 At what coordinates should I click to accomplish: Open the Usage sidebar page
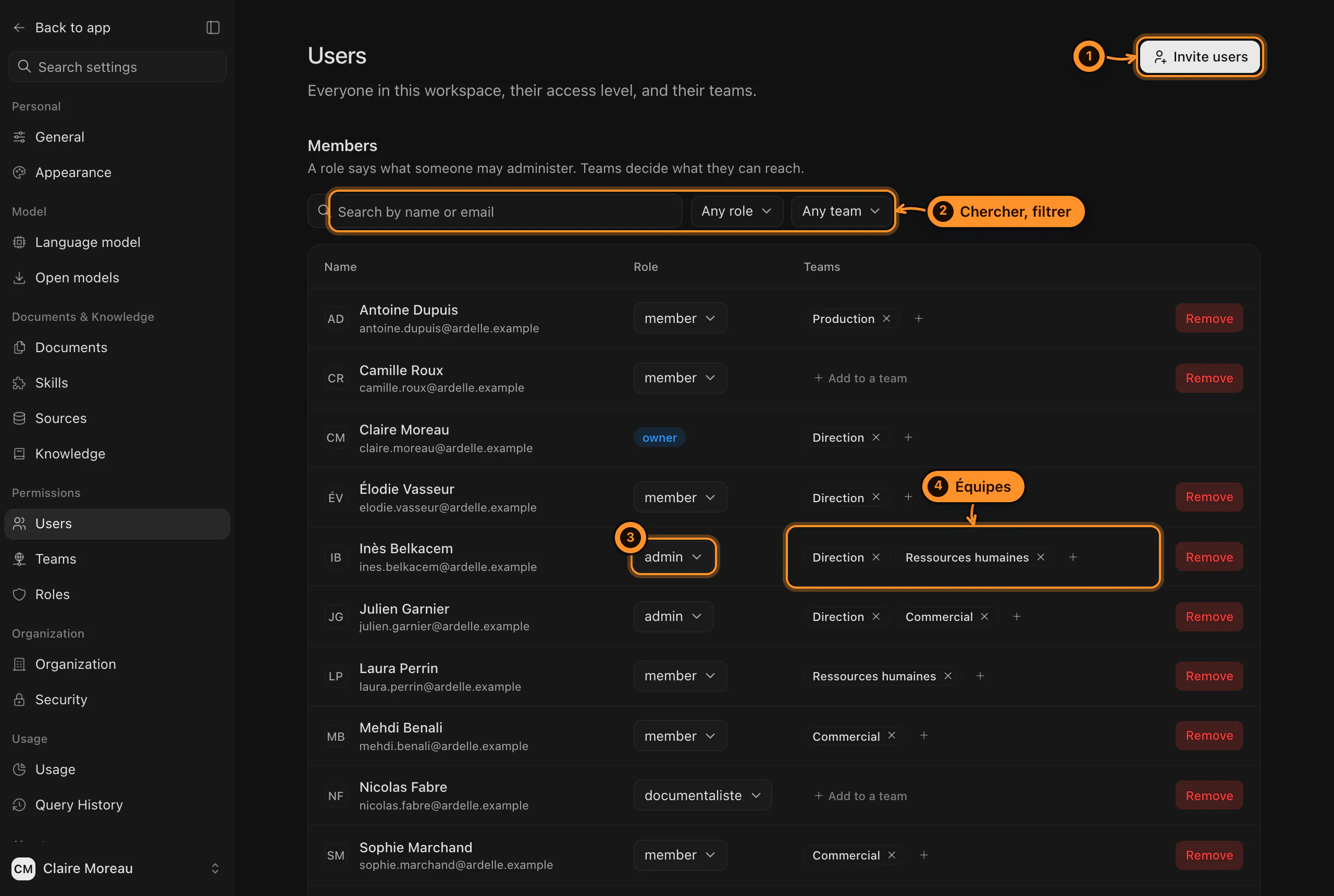(117, 769)
